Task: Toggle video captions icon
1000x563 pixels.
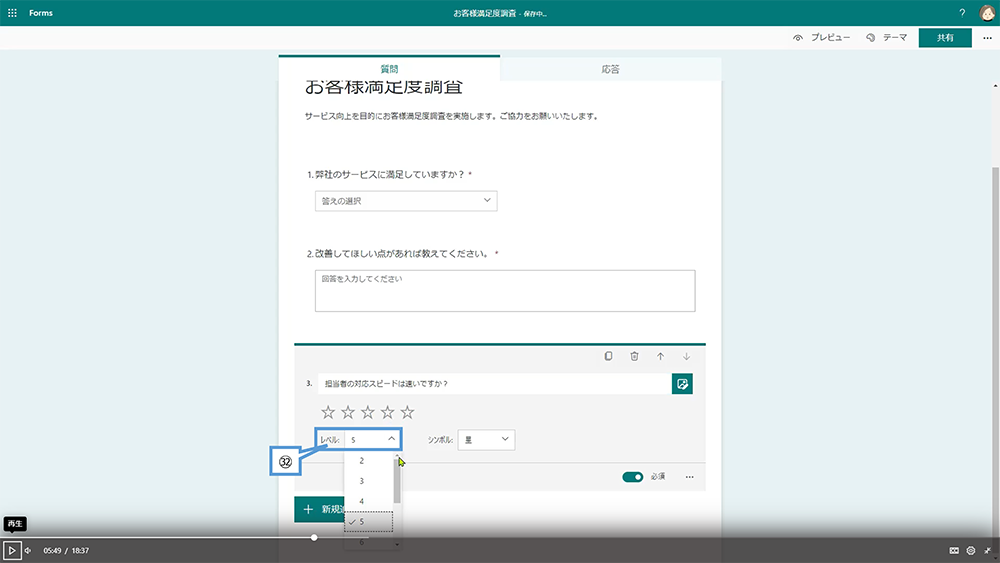Action: (954, 550)
